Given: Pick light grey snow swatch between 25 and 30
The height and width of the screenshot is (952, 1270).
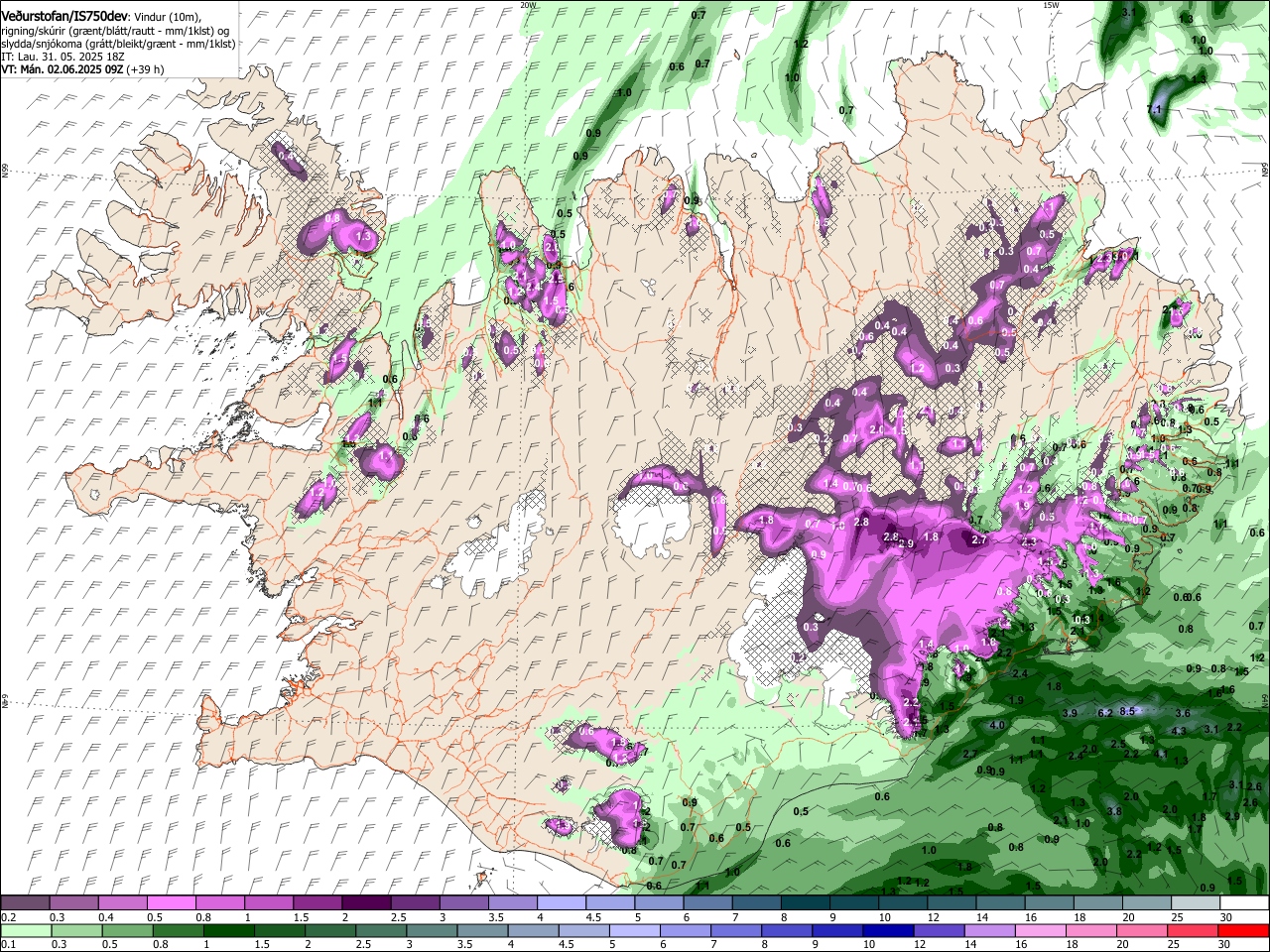Looking at the screenshot, I should click(x=1196, y=903).
